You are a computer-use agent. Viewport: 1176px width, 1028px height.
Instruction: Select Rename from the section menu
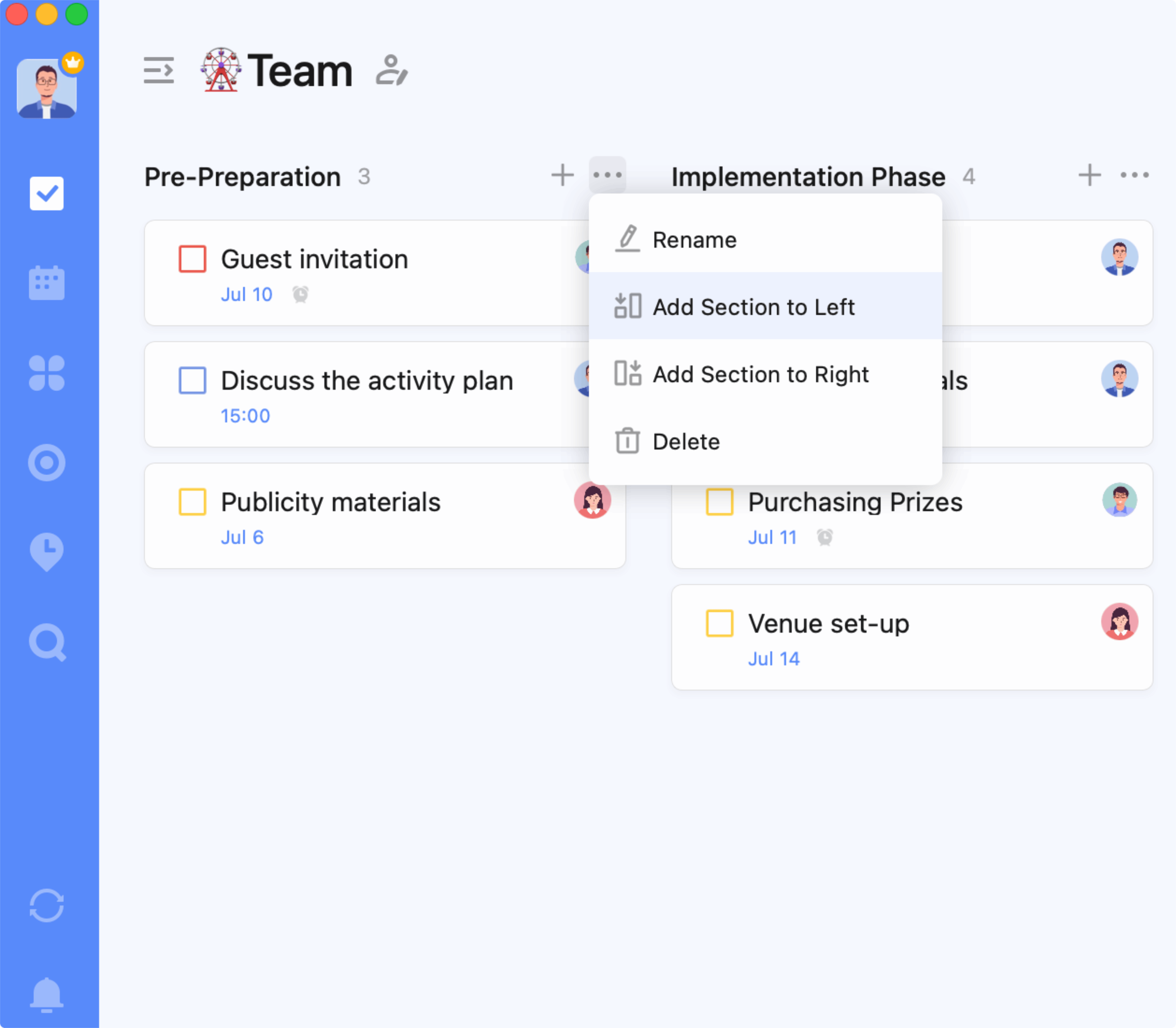(x=694, y=240)
